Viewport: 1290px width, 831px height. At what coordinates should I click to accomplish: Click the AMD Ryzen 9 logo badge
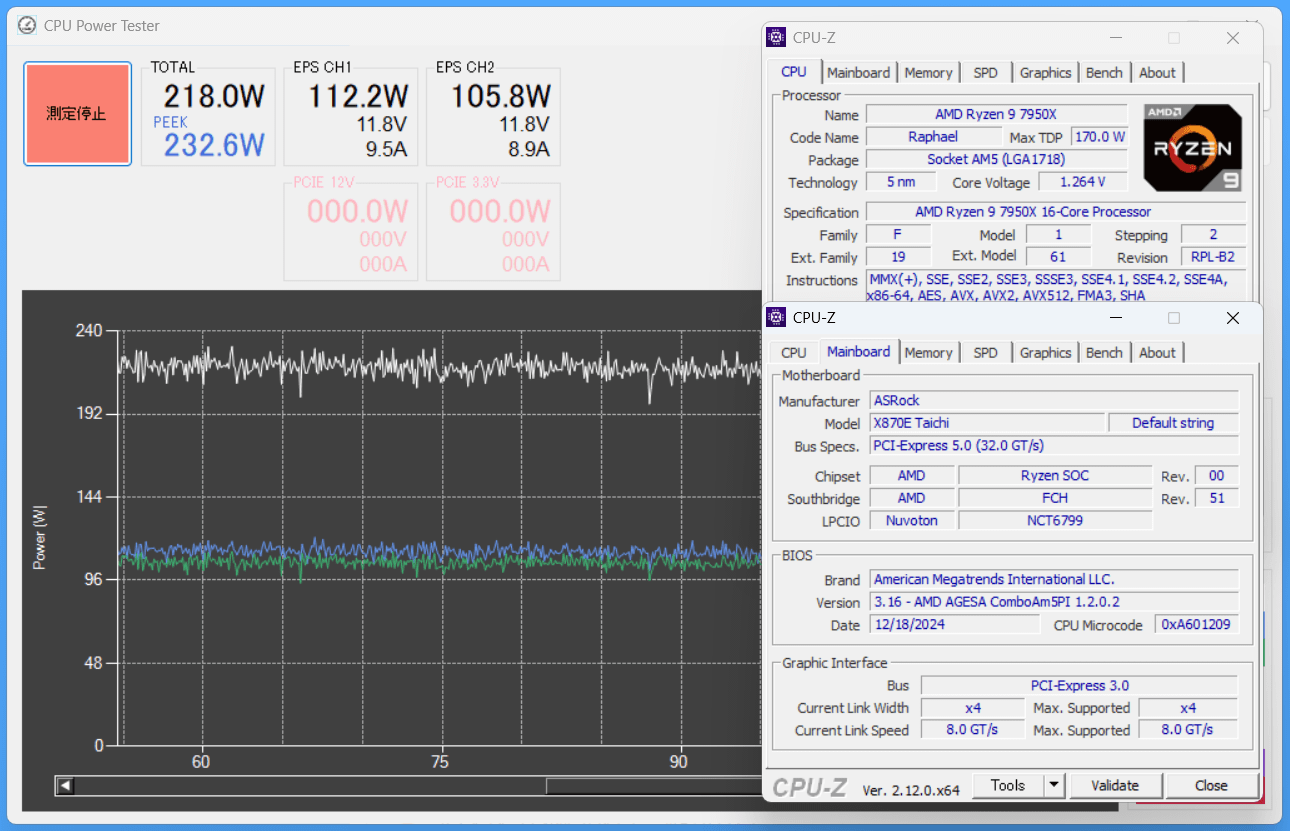pyautogui.click(x=1193, y=149)
